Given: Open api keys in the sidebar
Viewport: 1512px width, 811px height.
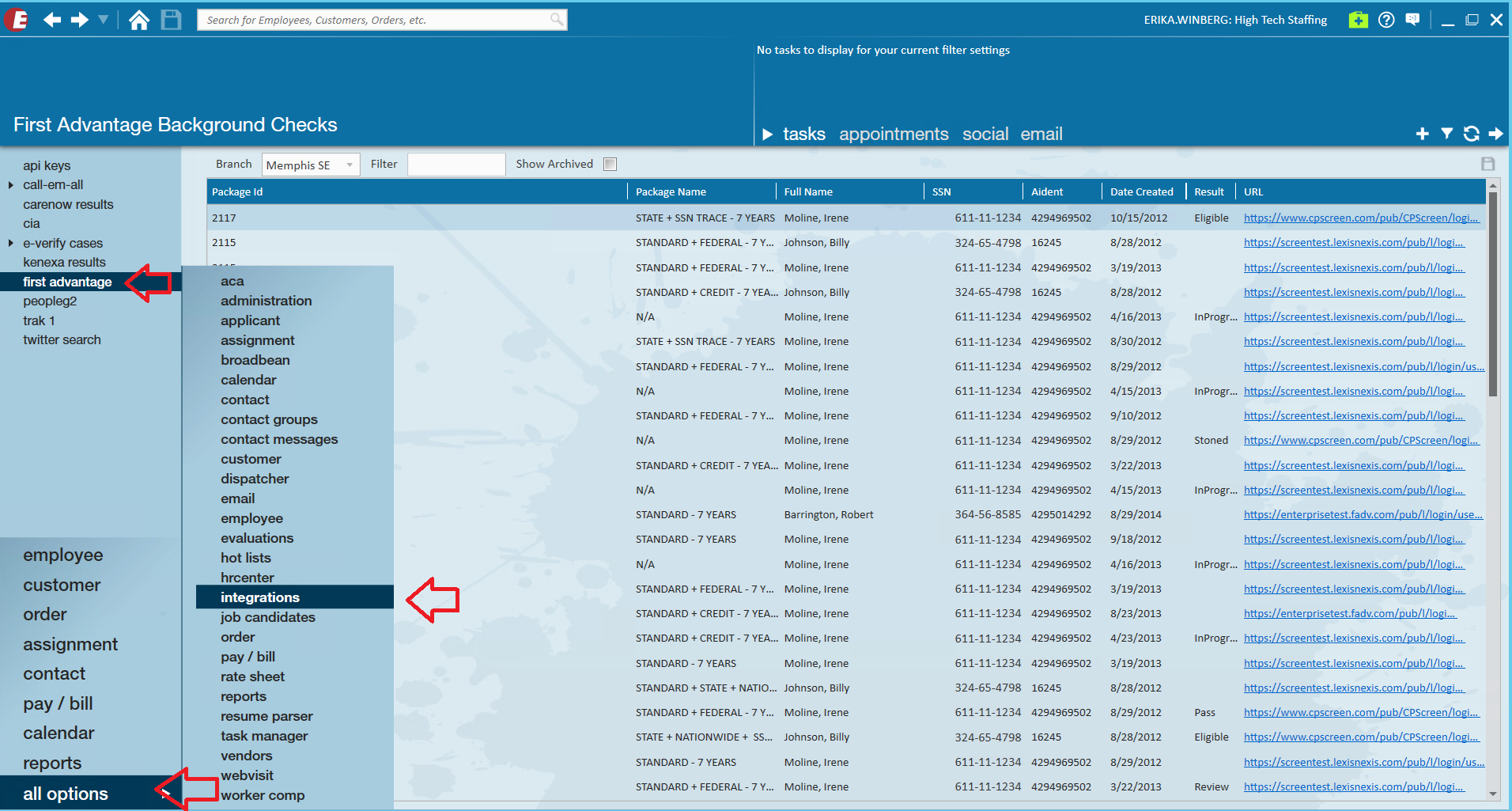Looking at the screenshot, I should click(x=47, y=165).
